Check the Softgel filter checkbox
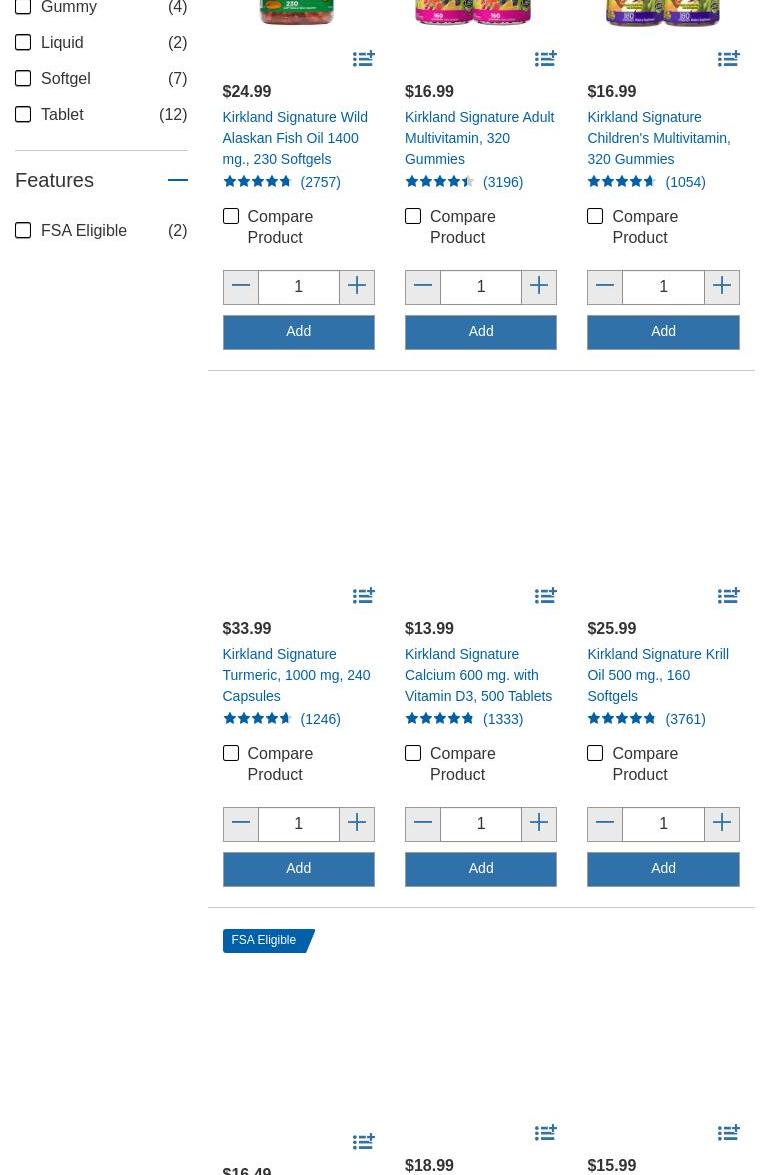Image resolution: width=770 pixels, height=1175 pixels. point(23,78)
